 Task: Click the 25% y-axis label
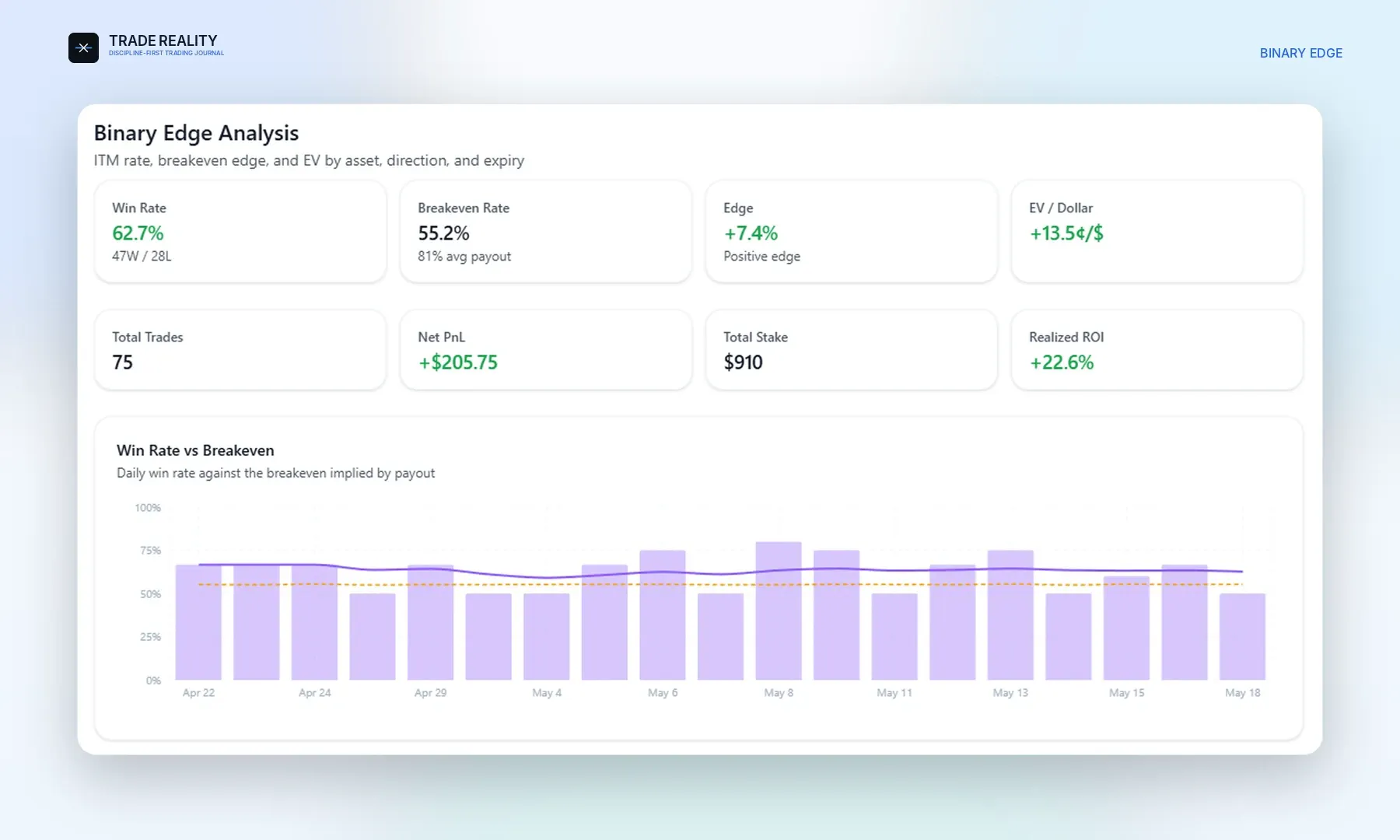coord(150,637)
